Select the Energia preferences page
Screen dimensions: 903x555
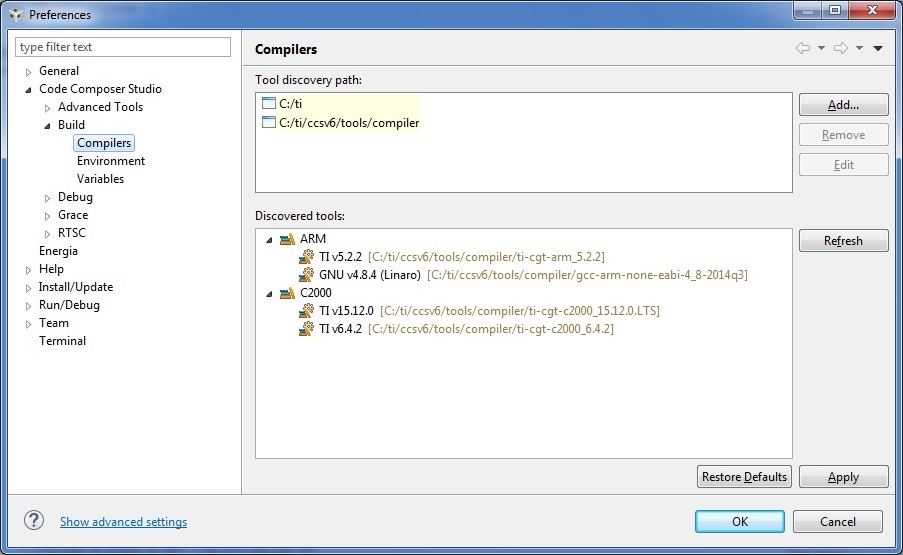pyautogui.click(x=58, y=251)
